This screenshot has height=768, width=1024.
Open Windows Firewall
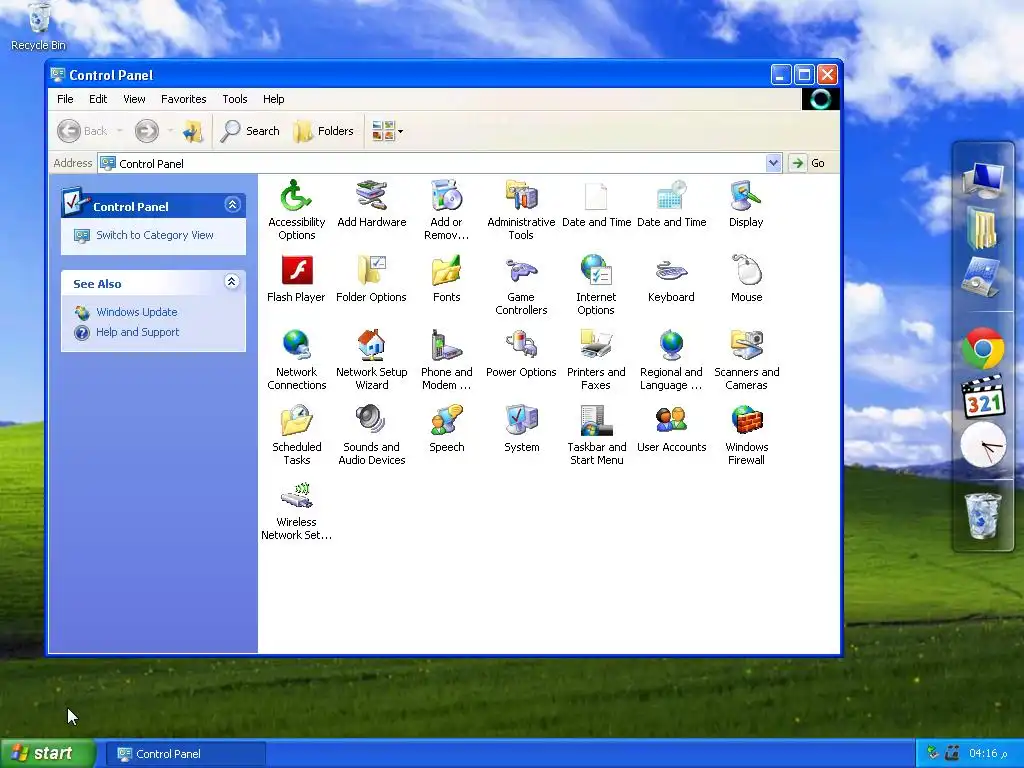click(x=746, y=434)
